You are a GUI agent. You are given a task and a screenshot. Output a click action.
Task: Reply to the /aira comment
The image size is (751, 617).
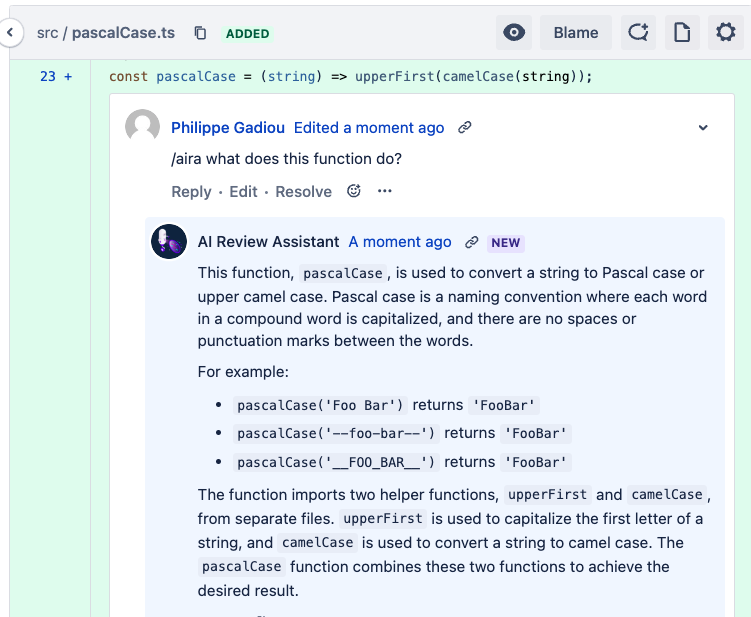tap(191, 192)
